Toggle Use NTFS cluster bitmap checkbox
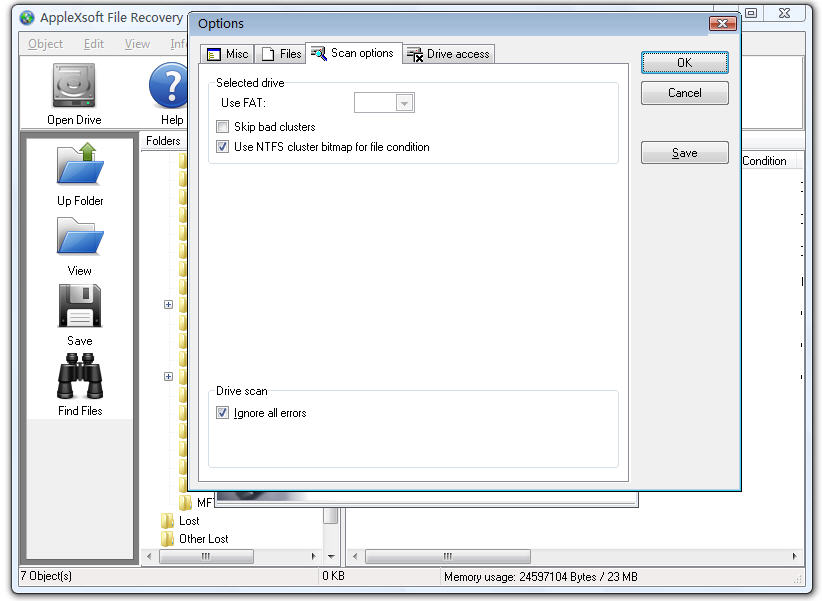 click(223, 146)
